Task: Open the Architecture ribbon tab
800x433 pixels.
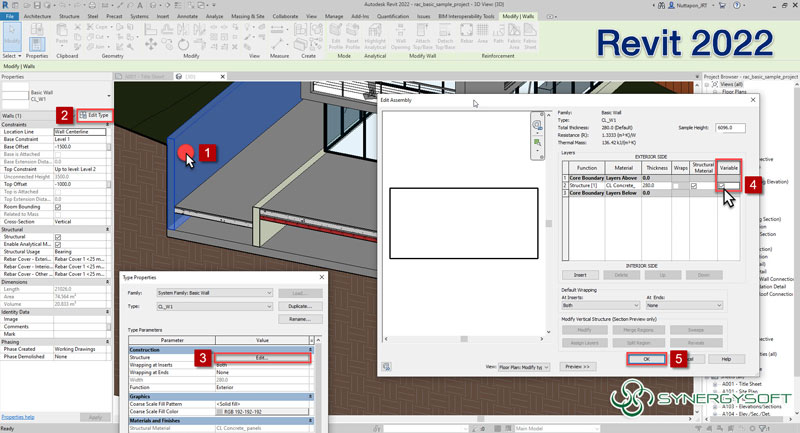Action: click(38, 16)
